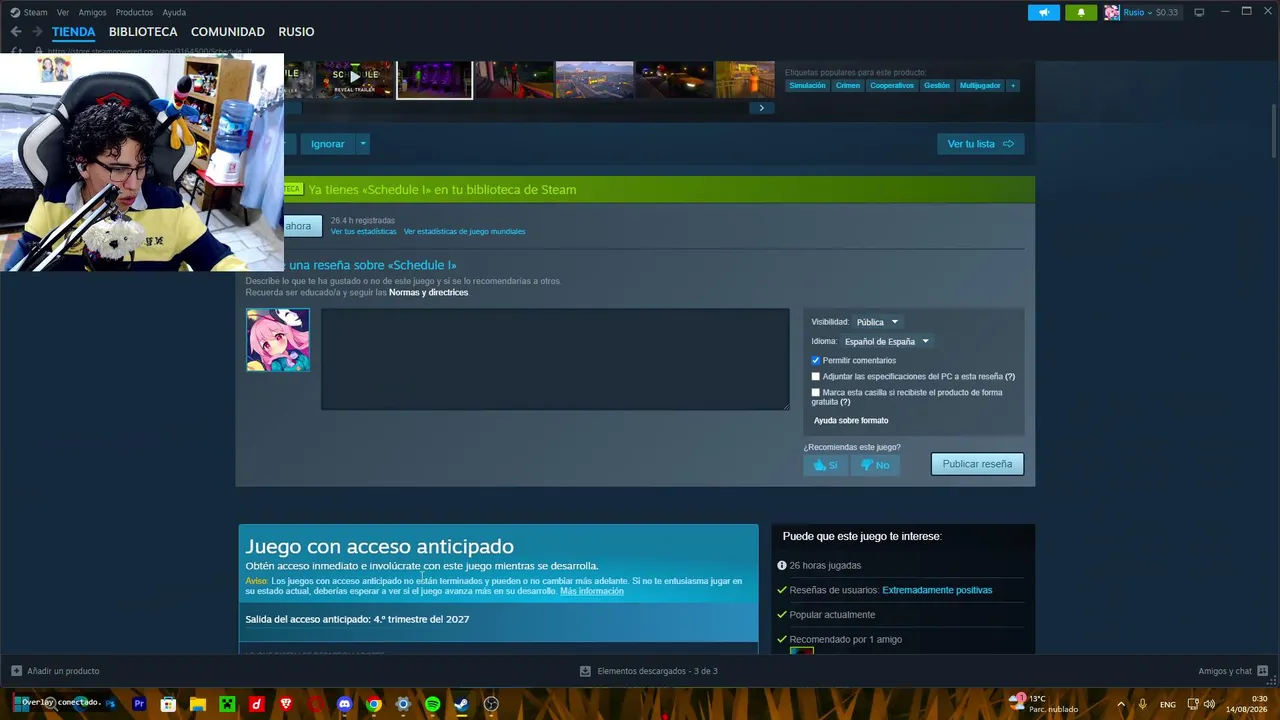Expand the Rusio account dropdown
Viewport: 1280px width, 720px height.
1150,13
